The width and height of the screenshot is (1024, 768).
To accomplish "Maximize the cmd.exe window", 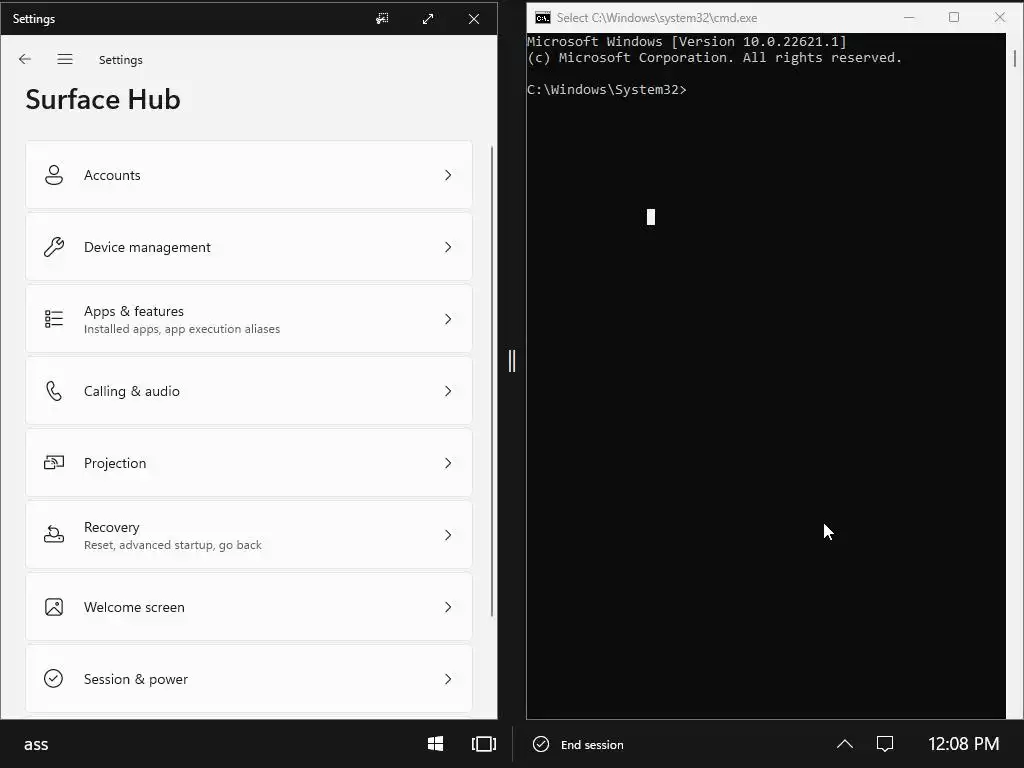I will tap(953, 18).
